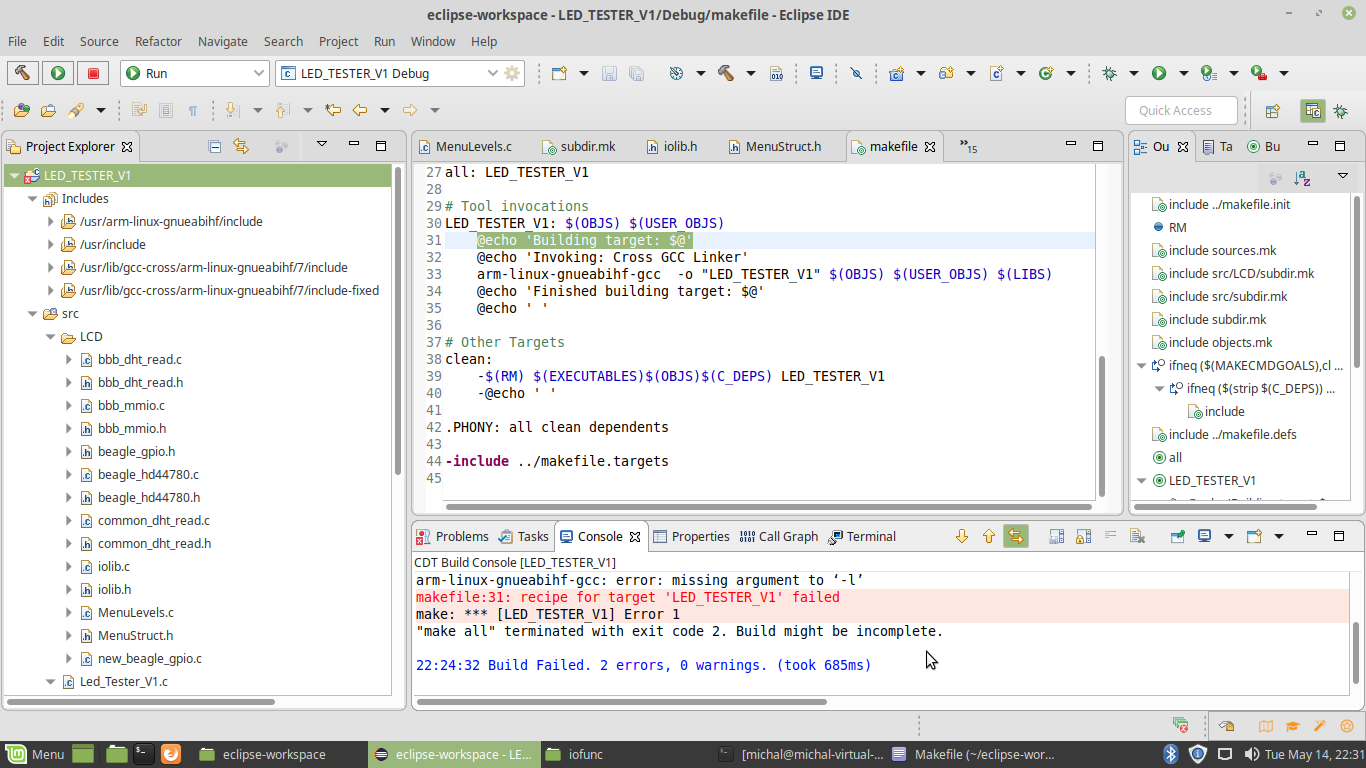1366x768 pixels.
Task: Switch to the Problems tab
Action: pos(452,537)
